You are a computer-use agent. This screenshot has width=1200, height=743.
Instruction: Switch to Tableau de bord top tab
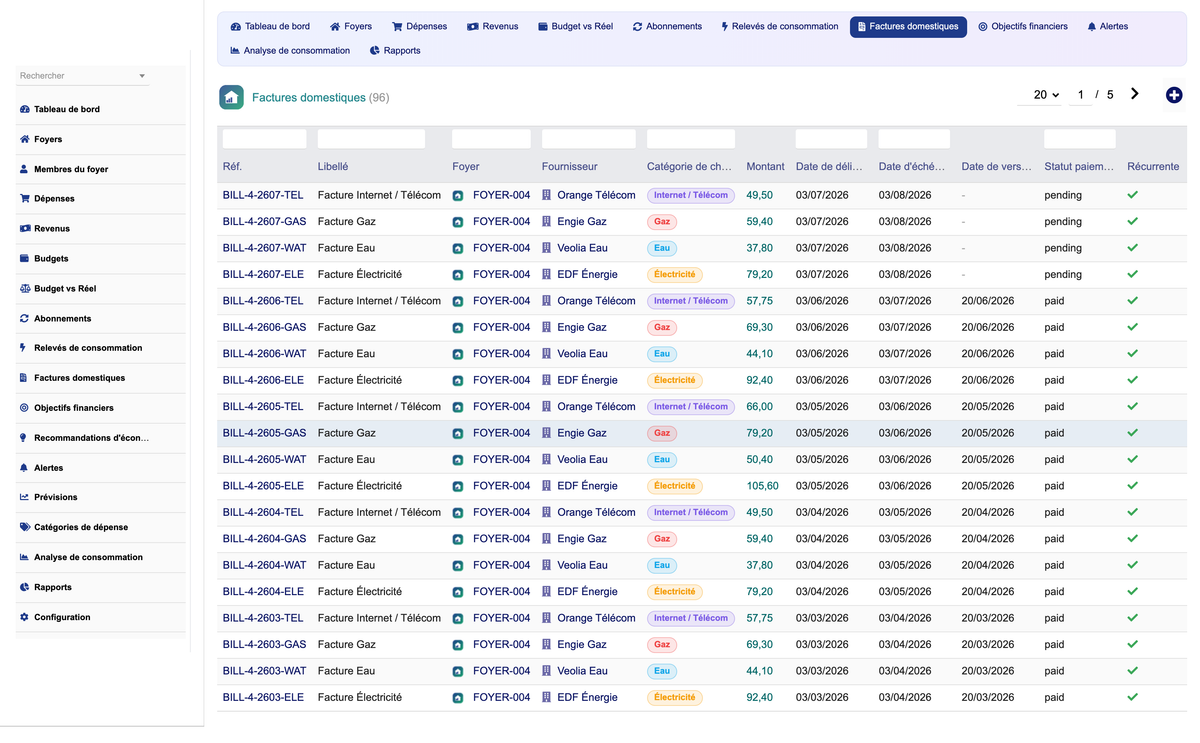(x=270, y=27)
